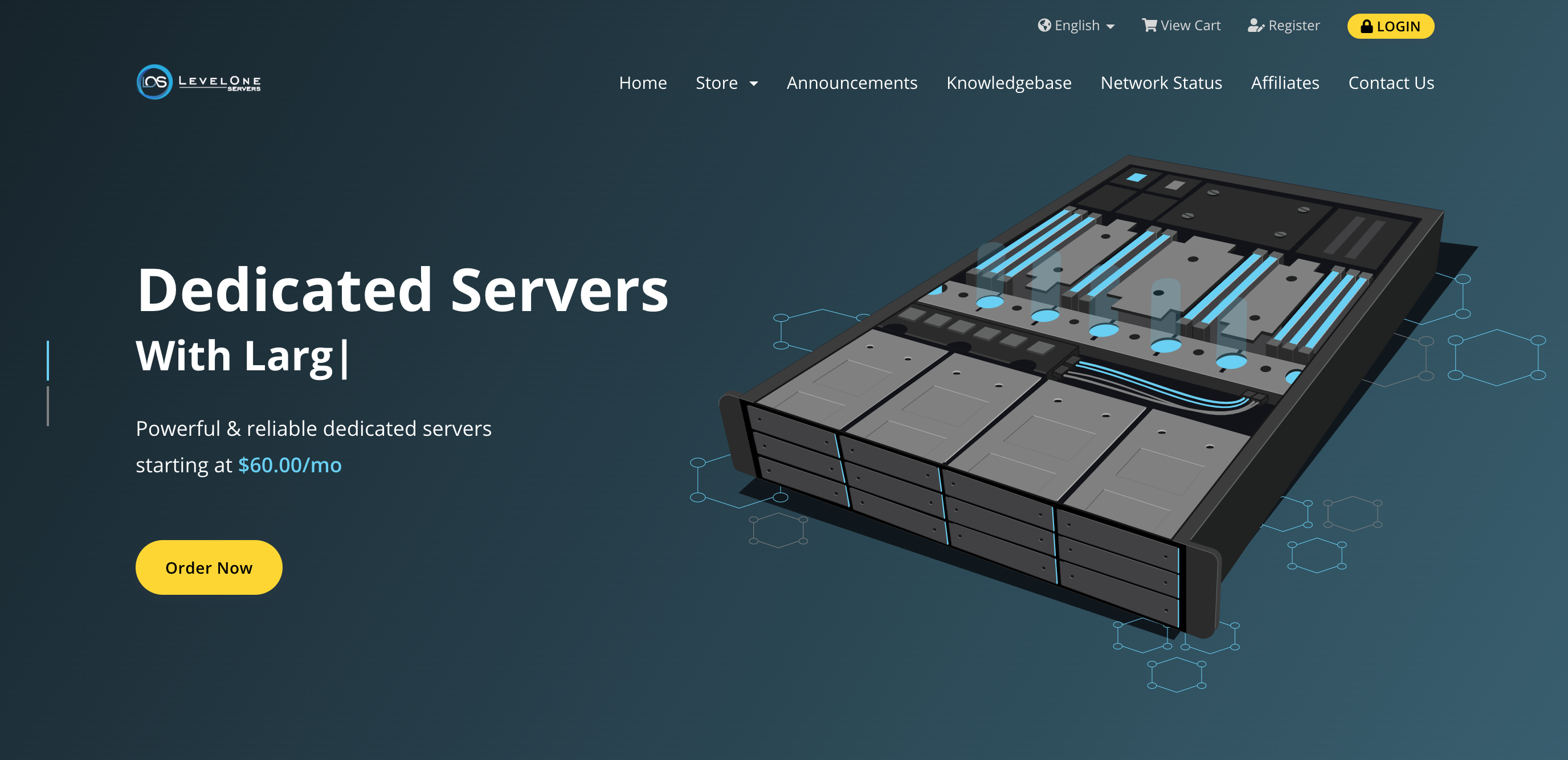Viewport: 1568px width, 760px height.
Task: Click the $60.00/mo price text
Action: (x=290, y=465)
